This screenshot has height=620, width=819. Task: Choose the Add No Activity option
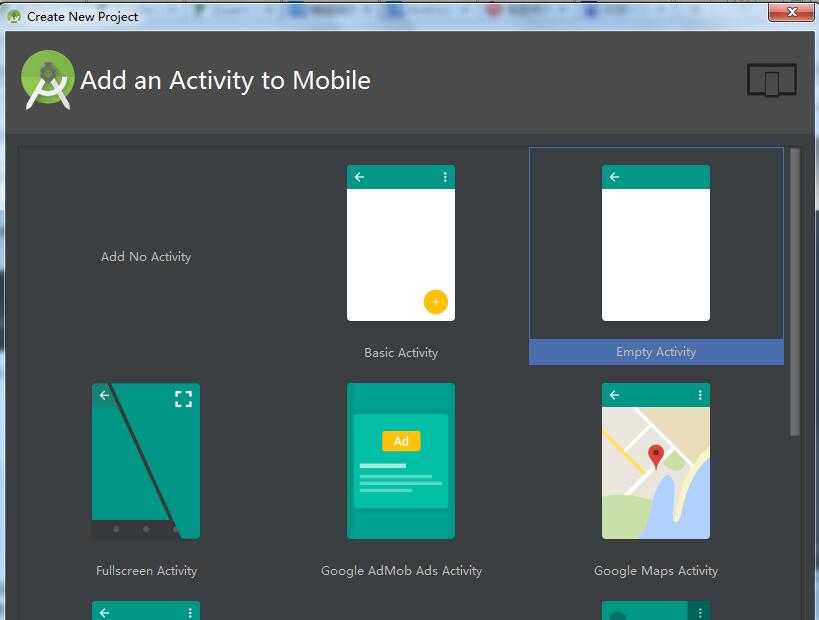point(146,256)
